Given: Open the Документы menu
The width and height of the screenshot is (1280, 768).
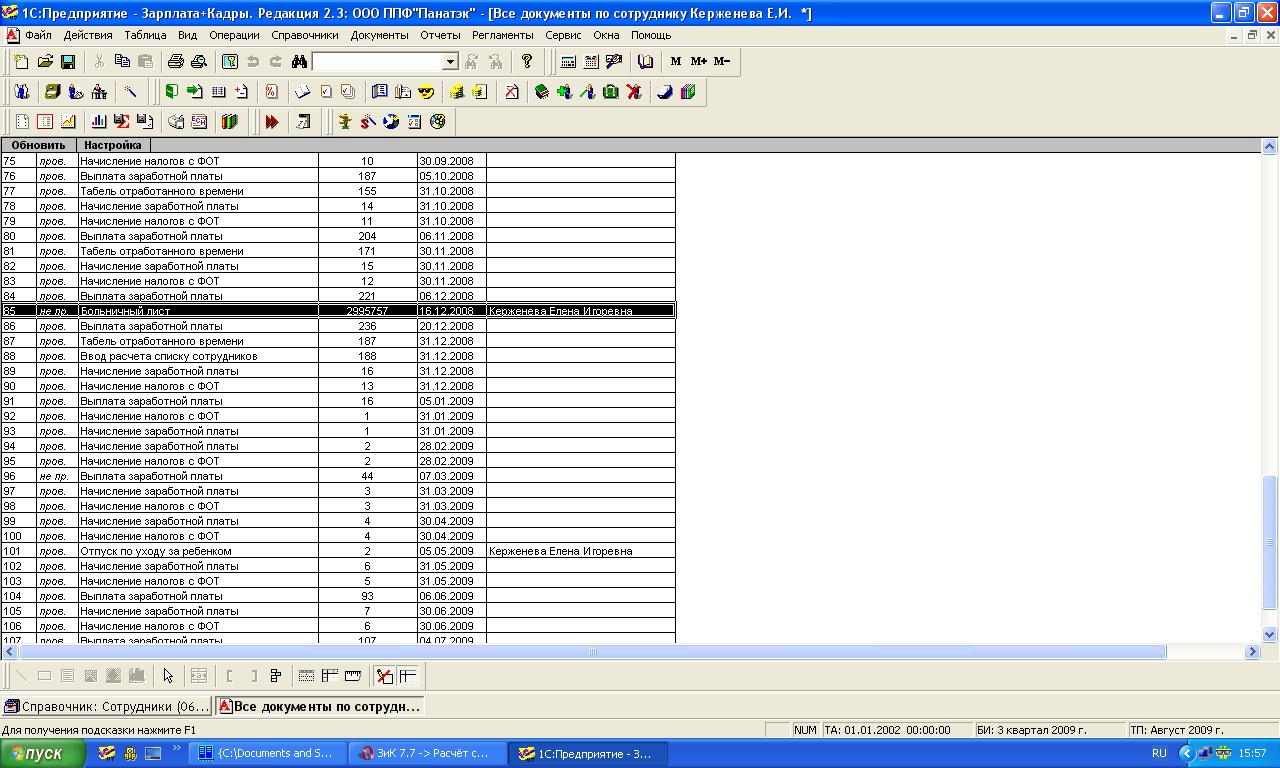Looking at the screenshot, I should click(379, 35).
